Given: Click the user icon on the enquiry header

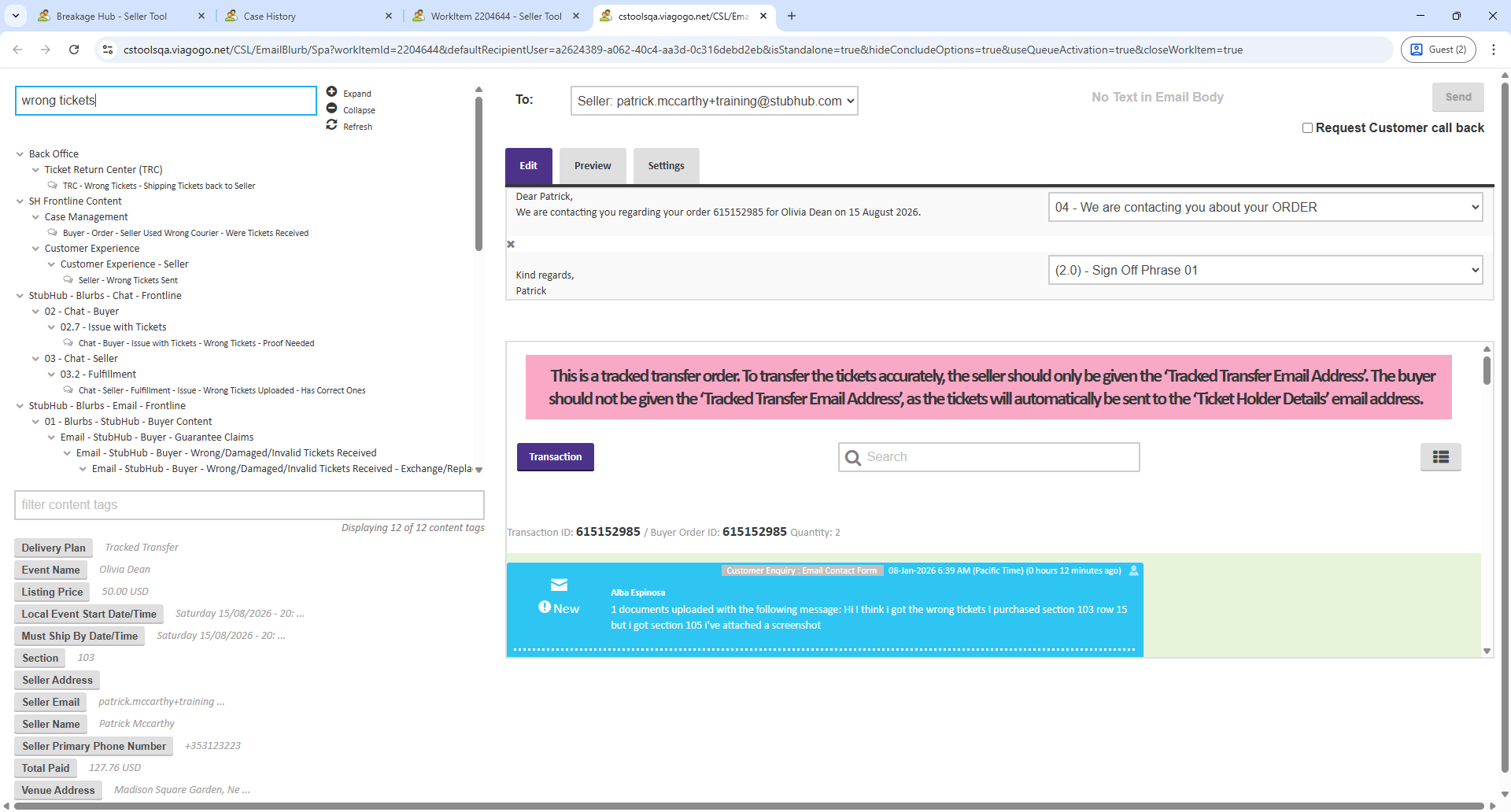Looking at the screenshot, I should click(1133, 570).
